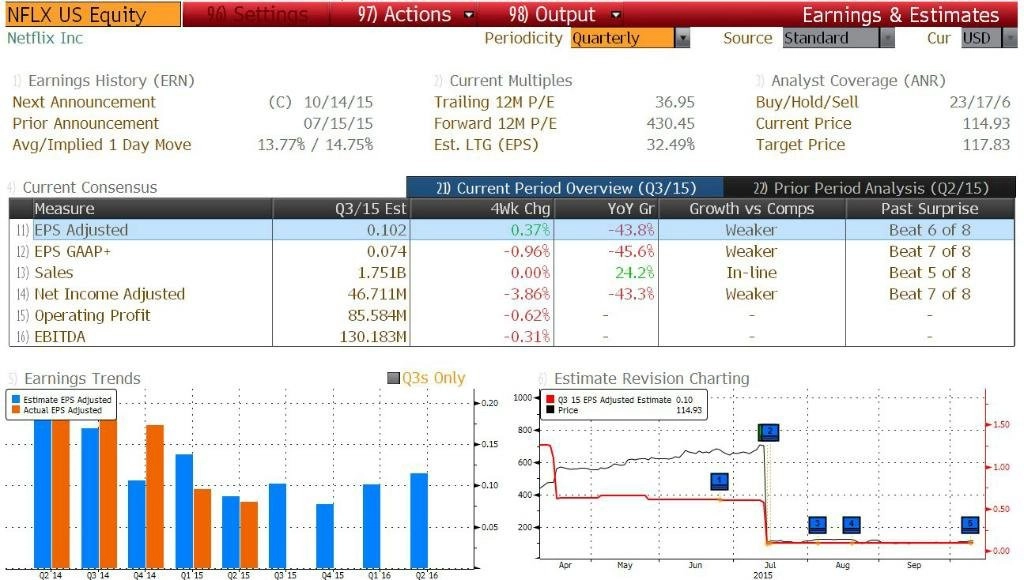This screenshot has width=1024, height=580.
Task: Click the Q2 16 estimate bar
Action: tap(419, 521)
